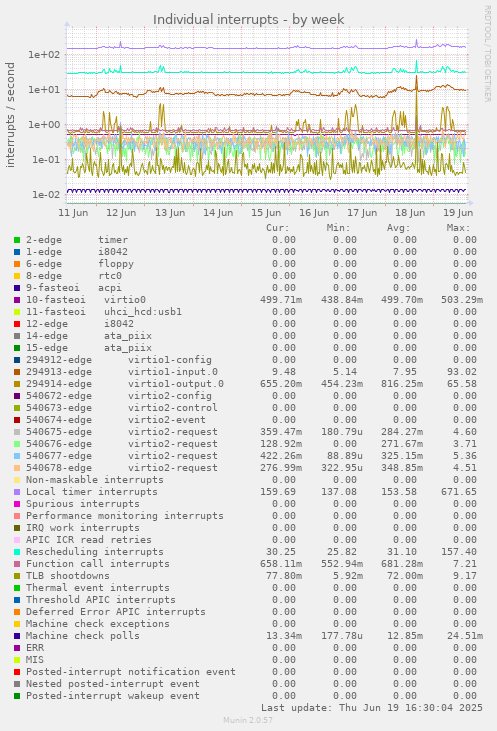The image size is (497, 731).
Task: Click the olive TLB shootdowns legend swatch
Action: (x=17, y=576)
